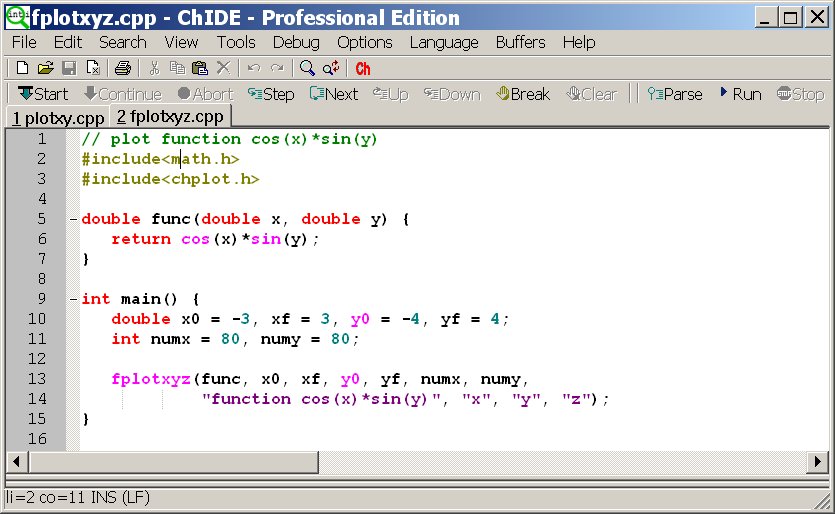Paste from clipboard with the paste icon
Screen dimensions: 835x514
200,68
